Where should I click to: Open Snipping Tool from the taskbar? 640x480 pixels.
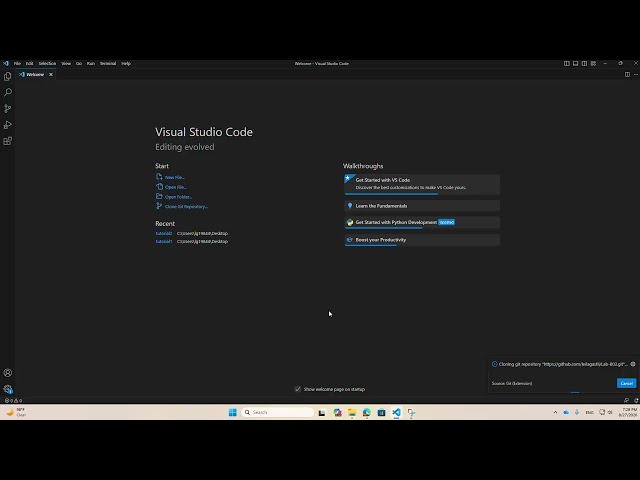(x=411, y=412)
